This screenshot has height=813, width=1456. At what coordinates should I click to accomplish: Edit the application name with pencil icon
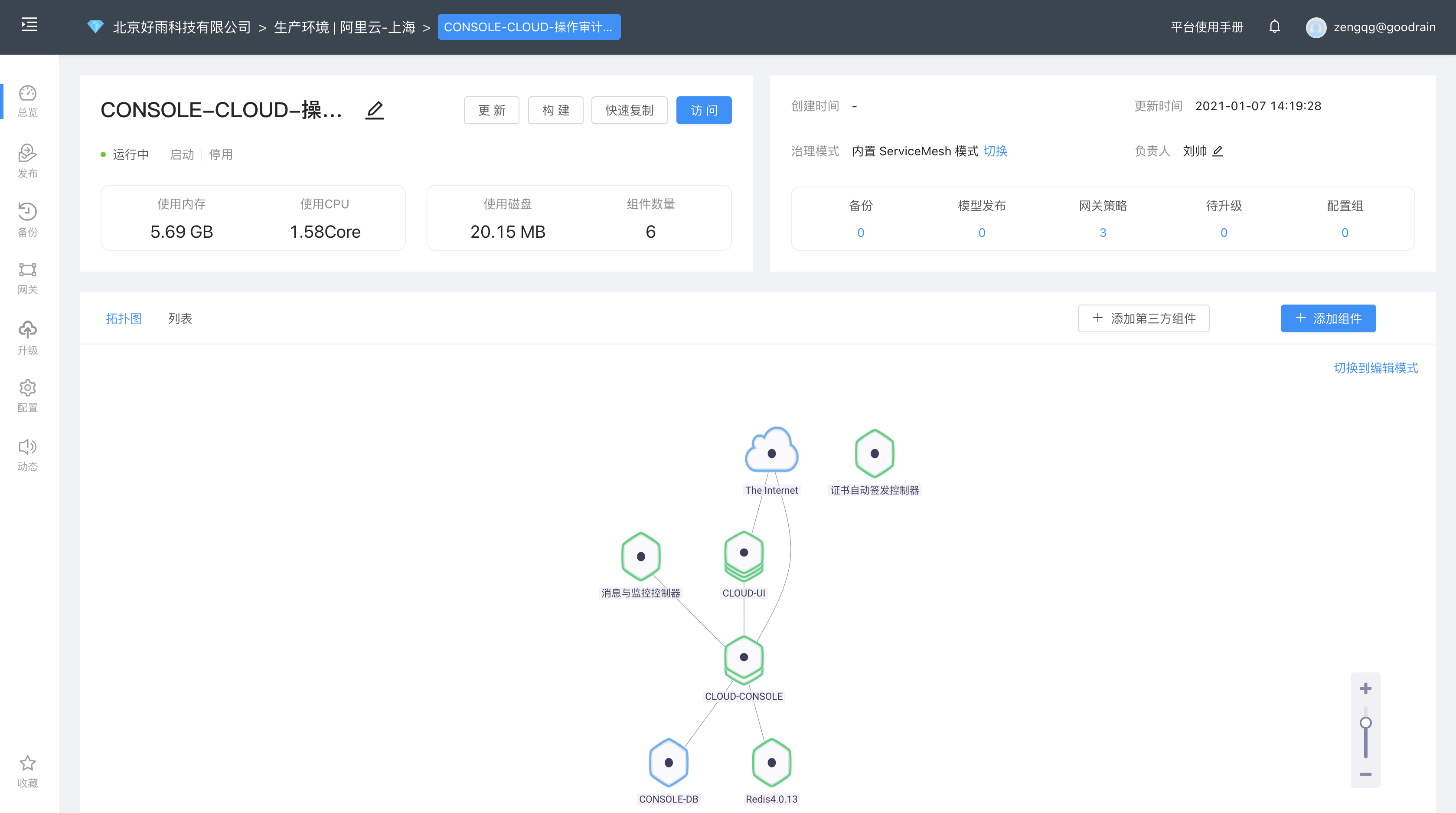pos(375,110)
